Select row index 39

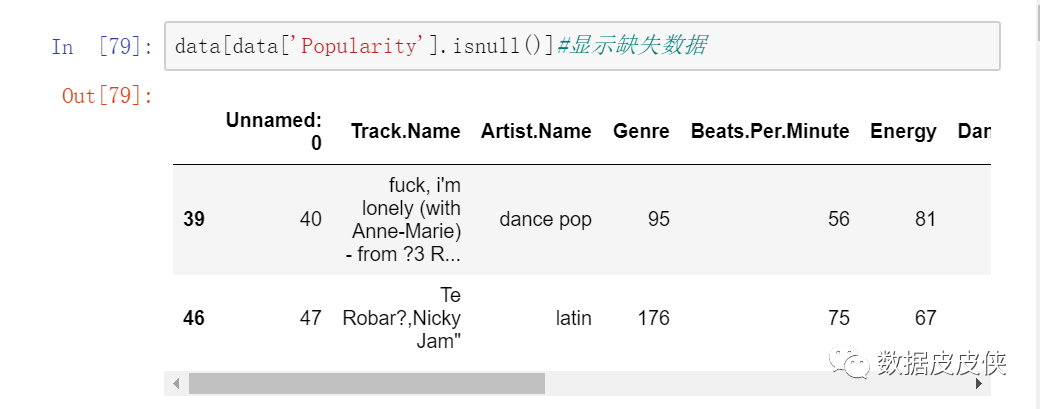(x=194, y=219)
